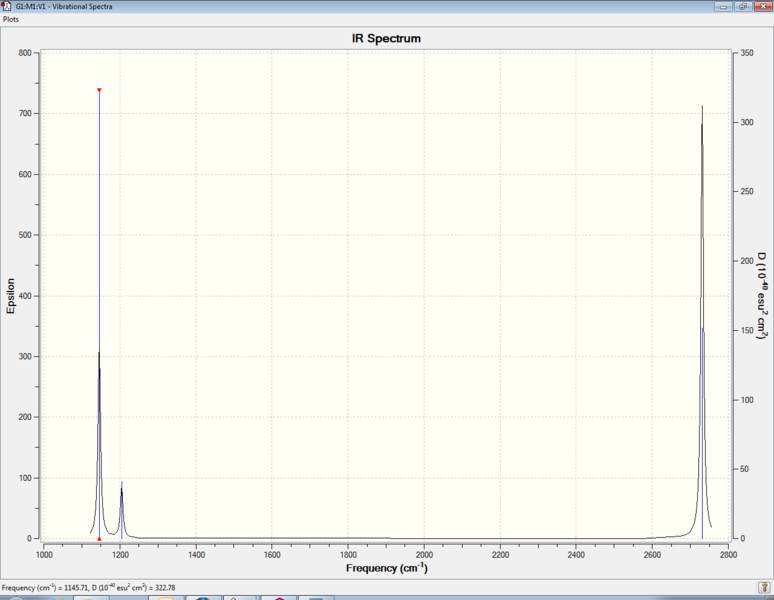Click the 2200 tick on the frequency axis
The height and width of the screenshot is (600, 774).
click(x=500, y=555)
